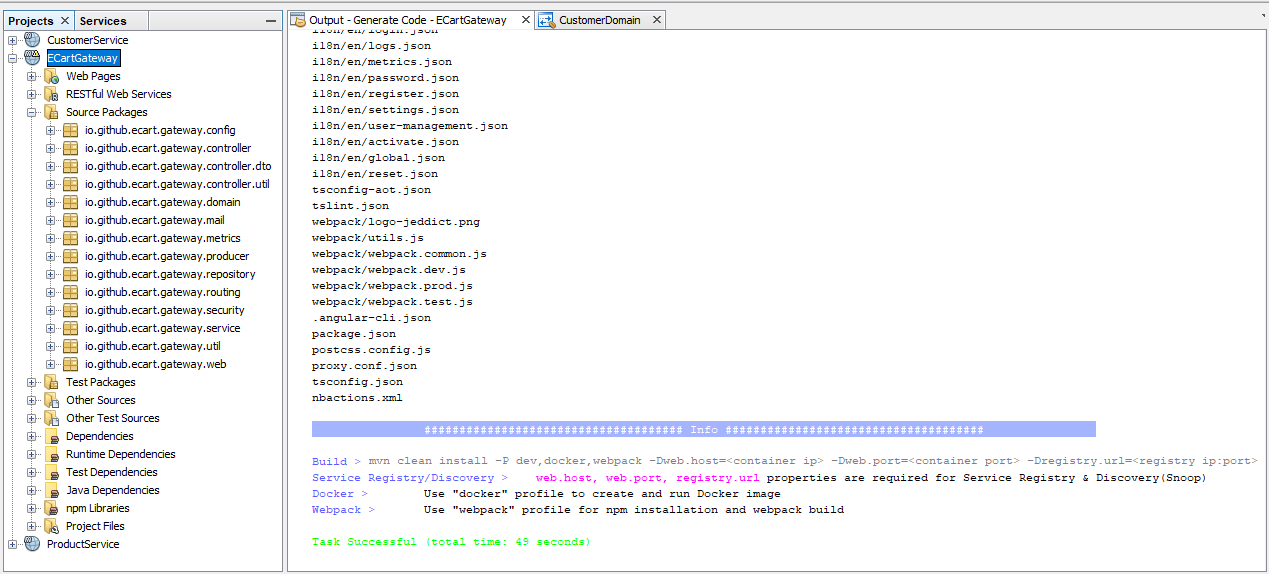Click the npm Libraries folder icon
This screenshot has width=1269, height=574.
[x=51, y=508]
